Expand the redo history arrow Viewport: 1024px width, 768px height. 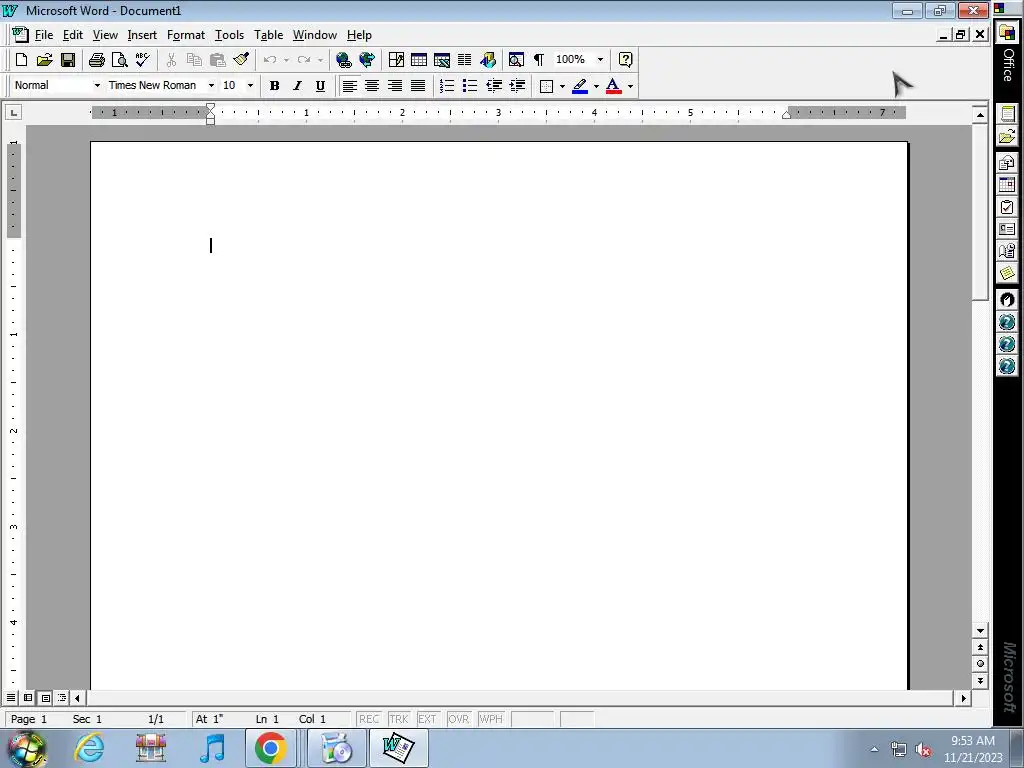pos(320,60)
